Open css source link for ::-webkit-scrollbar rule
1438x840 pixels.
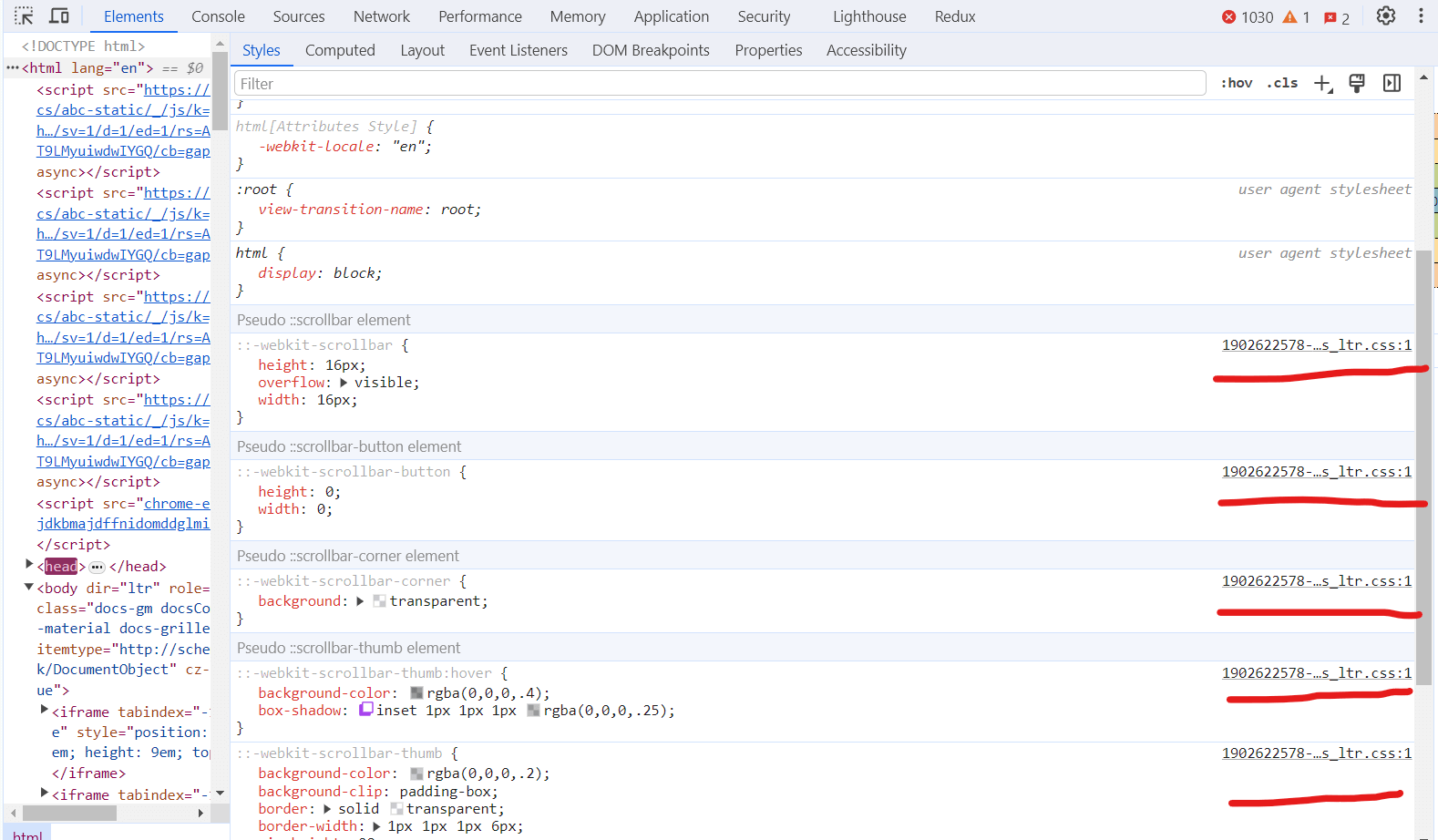1317,345
